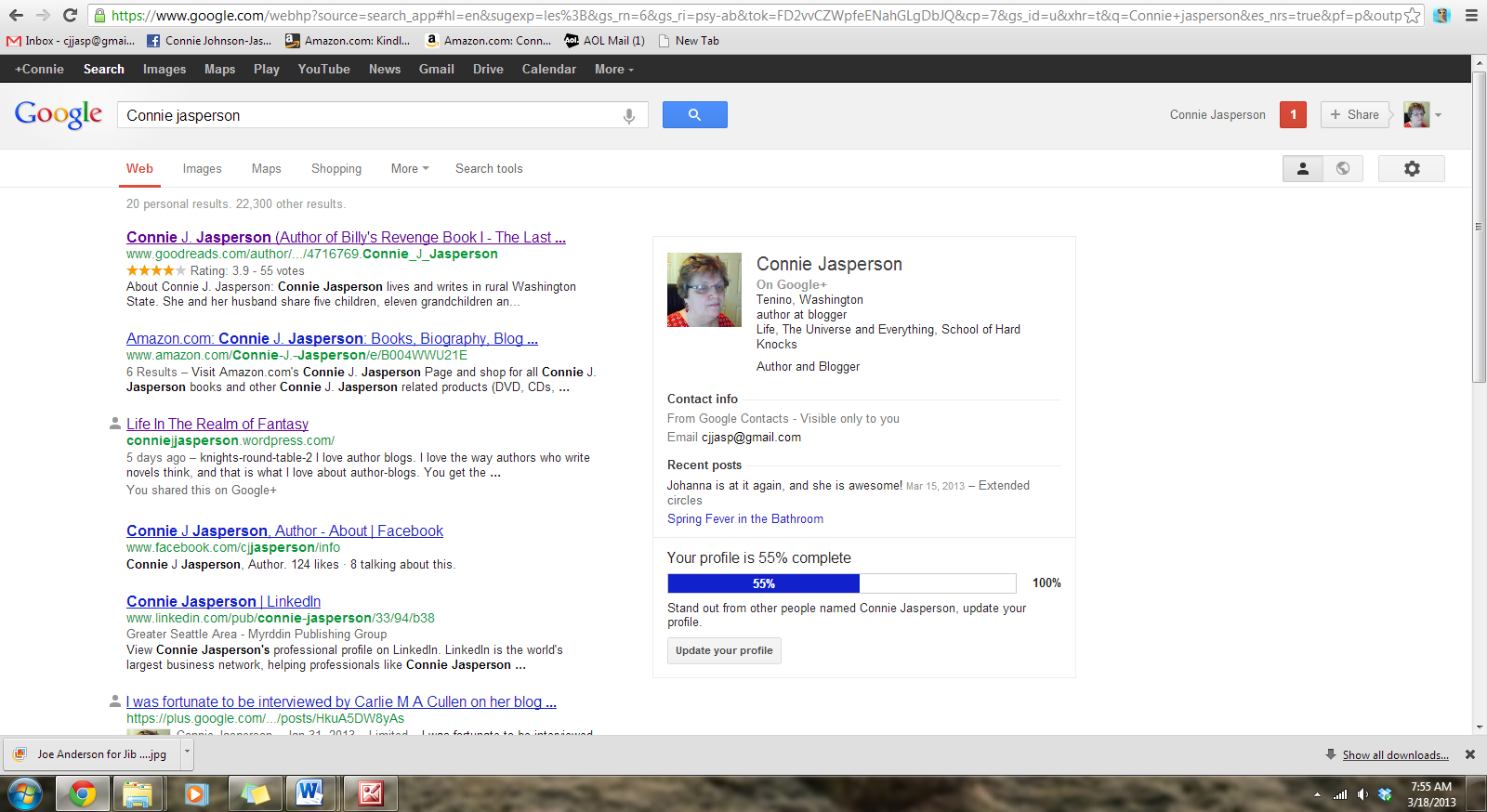Image resolution: width=1487 pixels, height=812 pixels.
Task: Open Search tools menu
Action: tap(489, 168)
